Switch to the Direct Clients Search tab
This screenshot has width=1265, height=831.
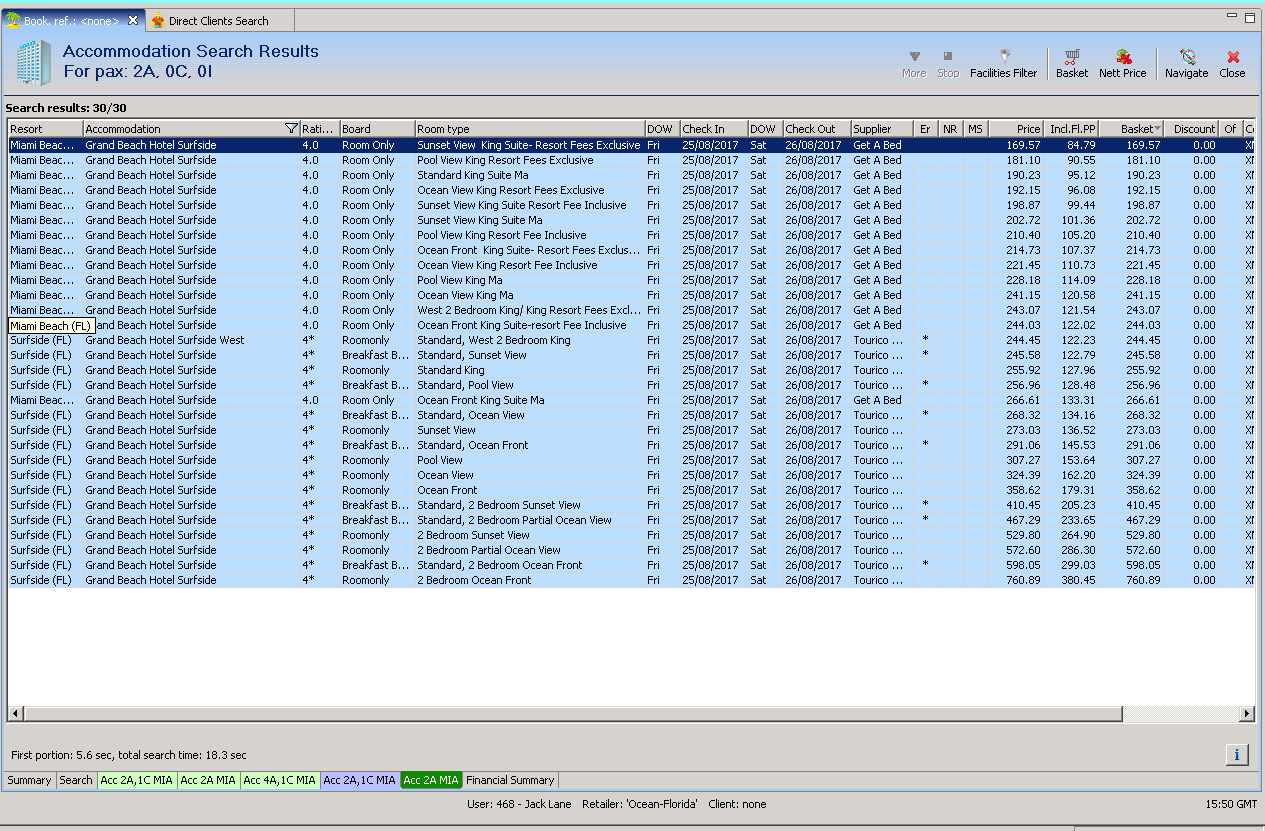tap(217, 20)
